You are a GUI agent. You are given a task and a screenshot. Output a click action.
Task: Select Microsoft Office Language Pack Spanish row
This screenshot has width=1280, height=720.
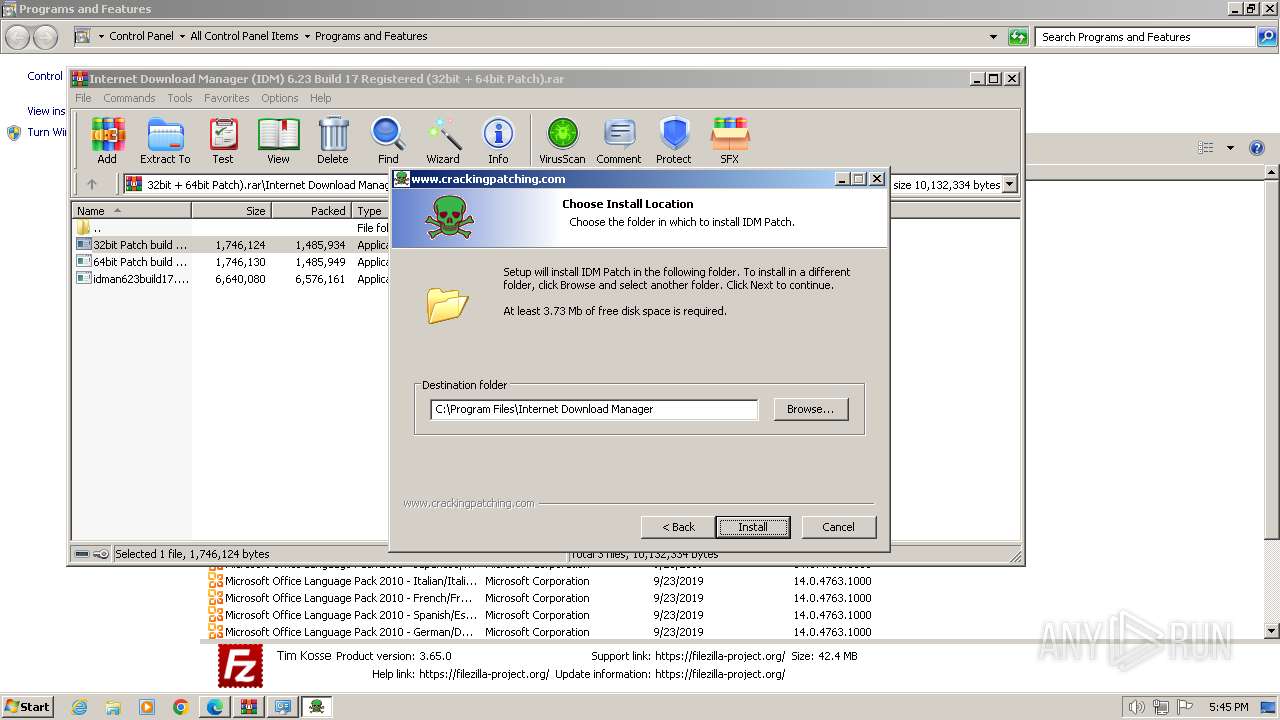(x=540, y=615)
